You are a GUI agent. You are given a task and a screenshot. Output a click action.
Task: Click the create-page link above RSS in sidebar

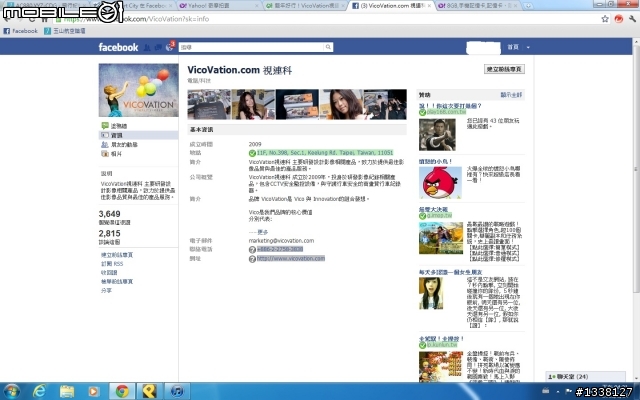click(117, 255)
